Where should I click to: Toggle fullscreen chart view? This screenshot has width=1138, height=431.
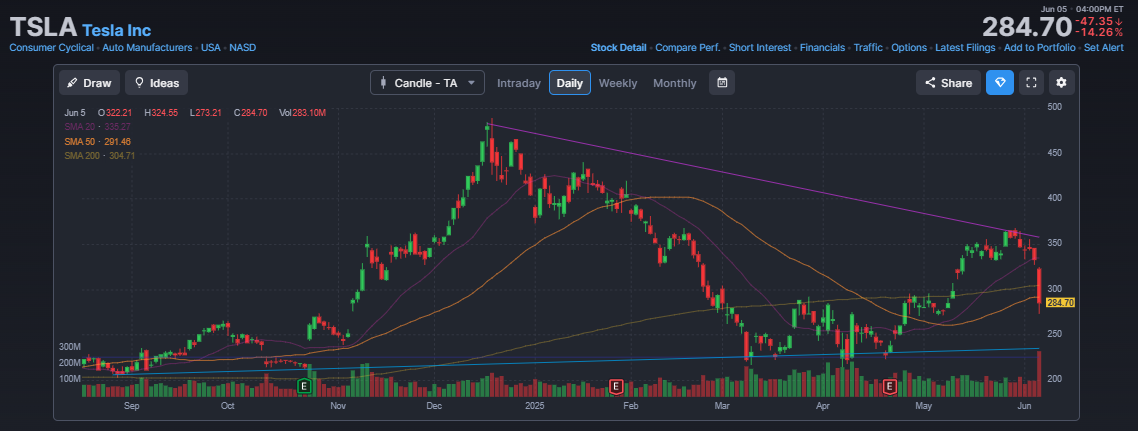pos(1030,83)
